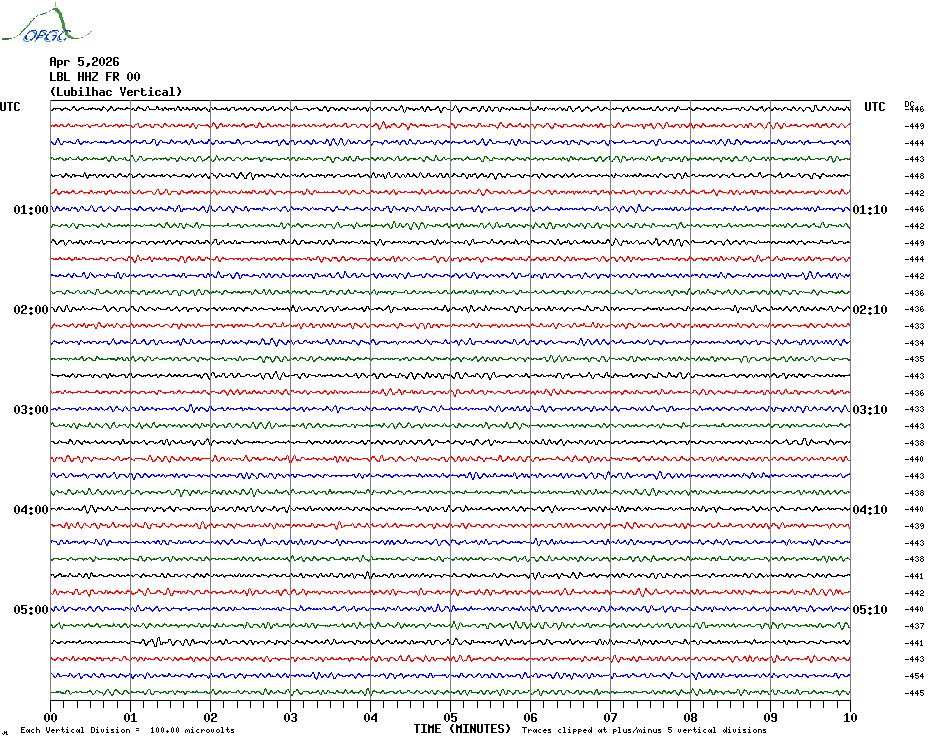The width and height of the screenshot is (930, 744).
Task: Click the Traces clipped footnote text
Action: pyautogui.click(x=644, y=730)
